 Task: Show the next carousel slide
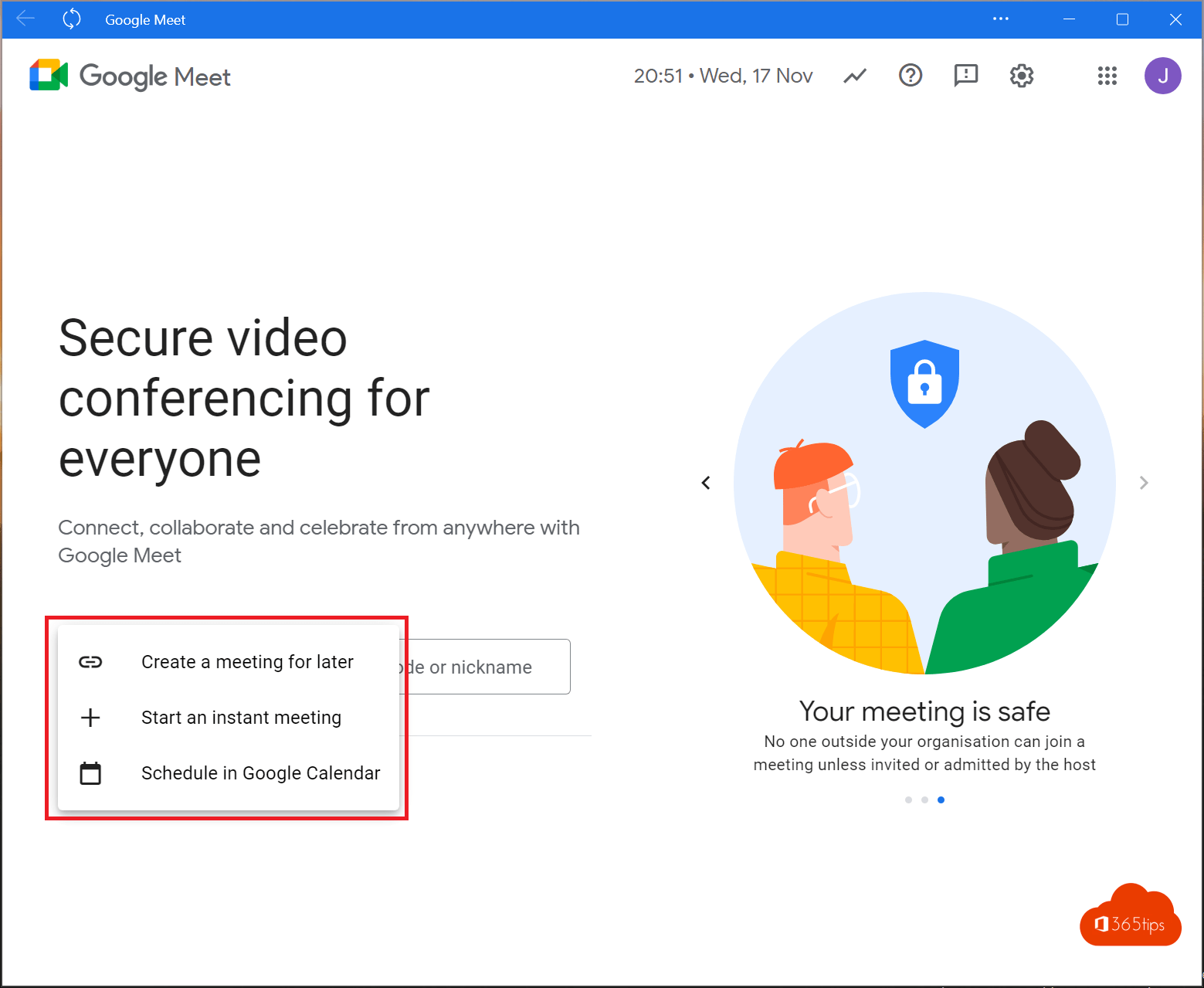tap(1144, 482)
